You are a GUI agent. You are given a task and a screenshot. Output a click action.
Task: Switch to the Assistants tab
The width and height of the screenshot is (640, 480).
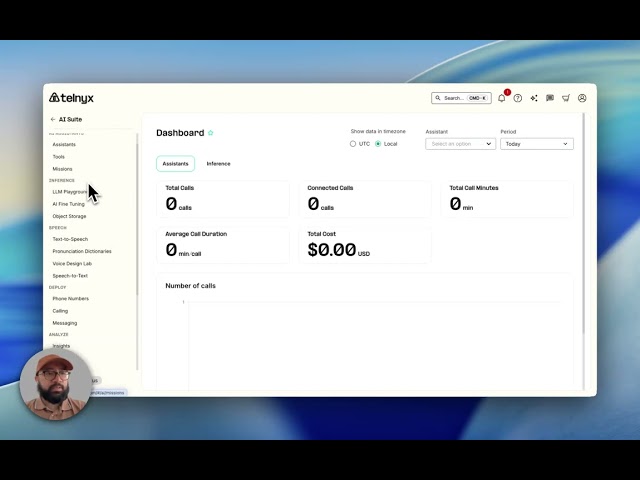176,164
